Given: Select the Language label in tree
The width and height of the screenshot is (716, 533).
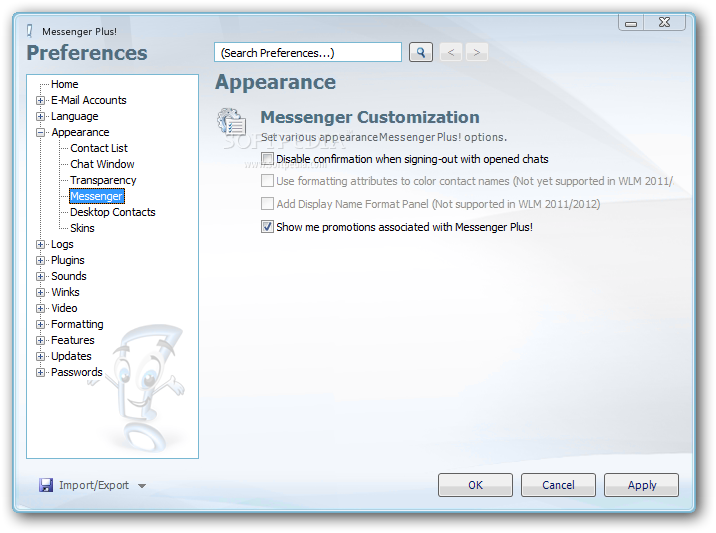Looking at the screenshot, I should coord(74,116).
